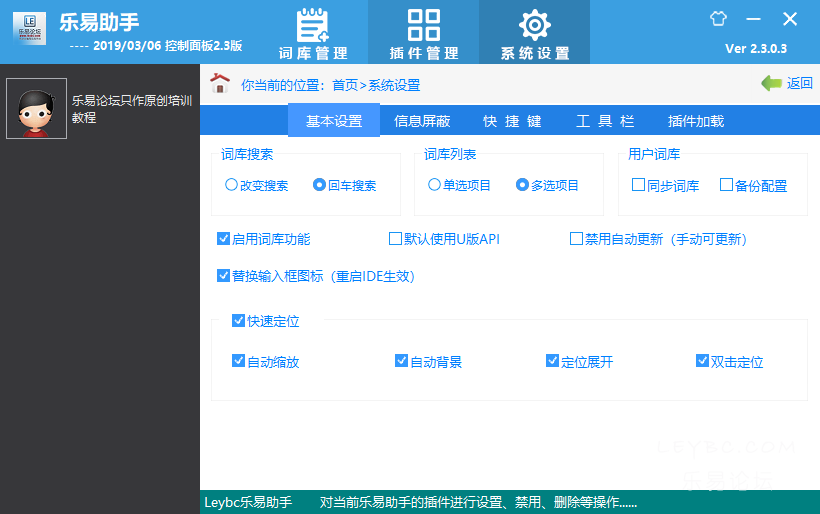Click the 返回 back link
The height and width of the screenshot is (514, 820).
[x=800, y=83]
